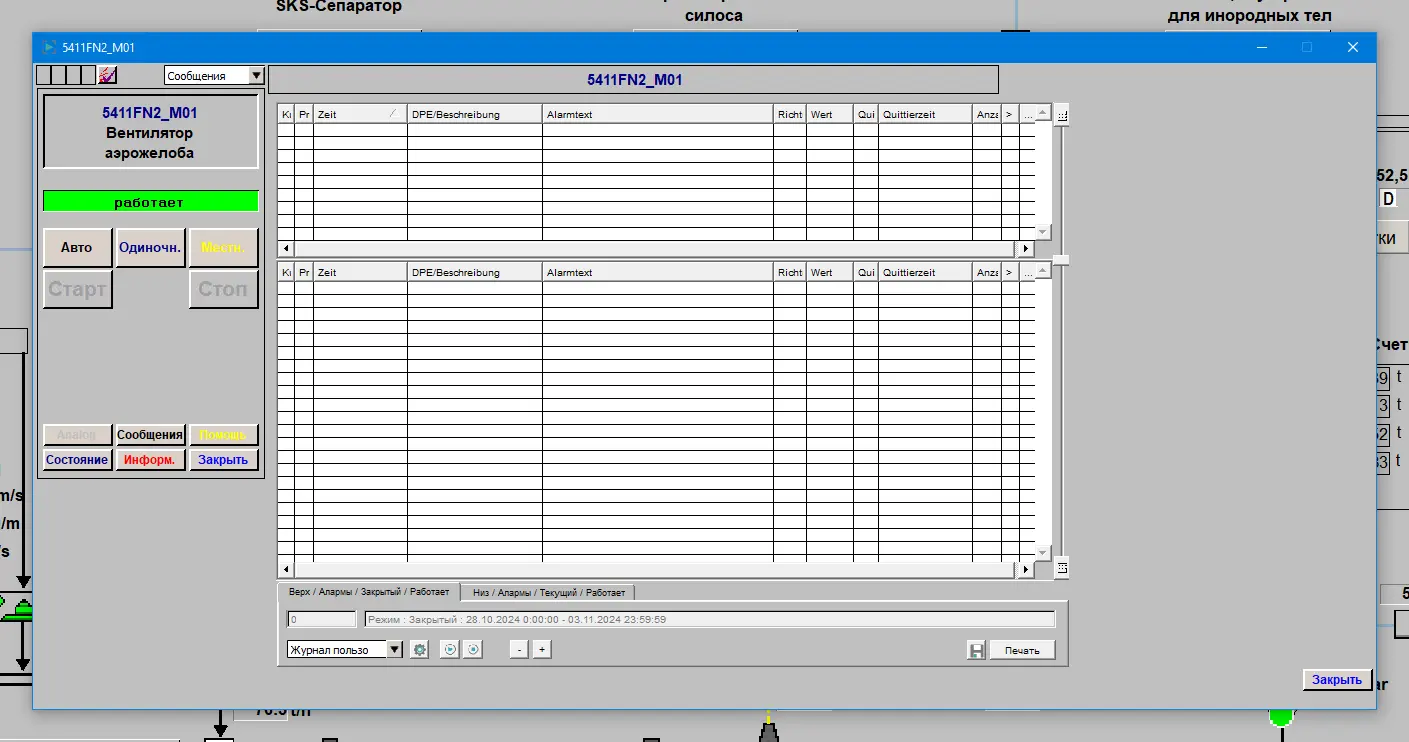This screenshot has width=1409, height=742.
Task: Click Wert column header in lower table
Action: click(830, 272)
